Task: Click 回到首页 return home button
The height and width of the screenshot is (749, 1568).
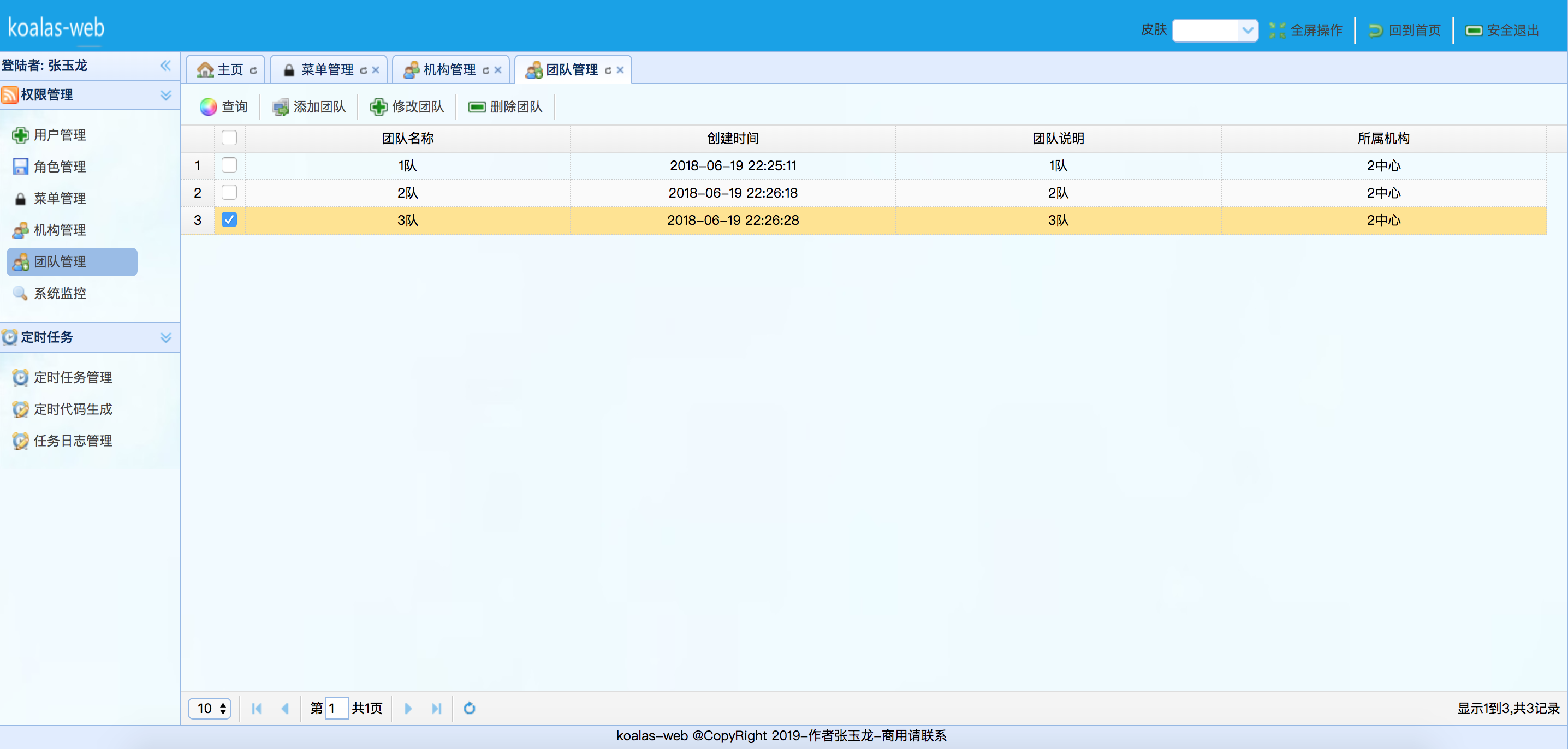Action: (1404, 31)
